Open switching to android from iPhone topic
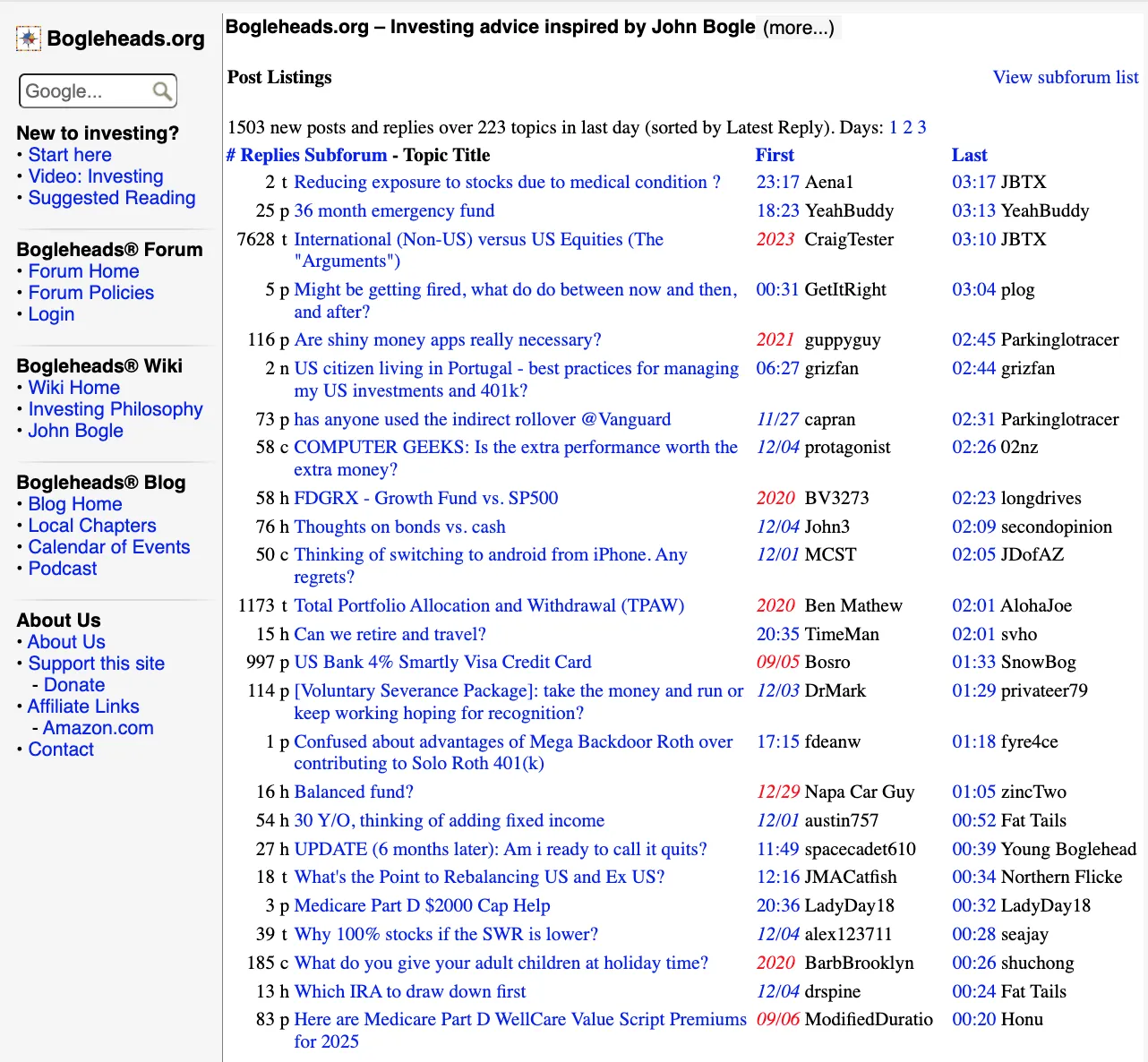The width and height of the screenshot is (1148, 1062). pyautogui.click(x=491, y=565)
